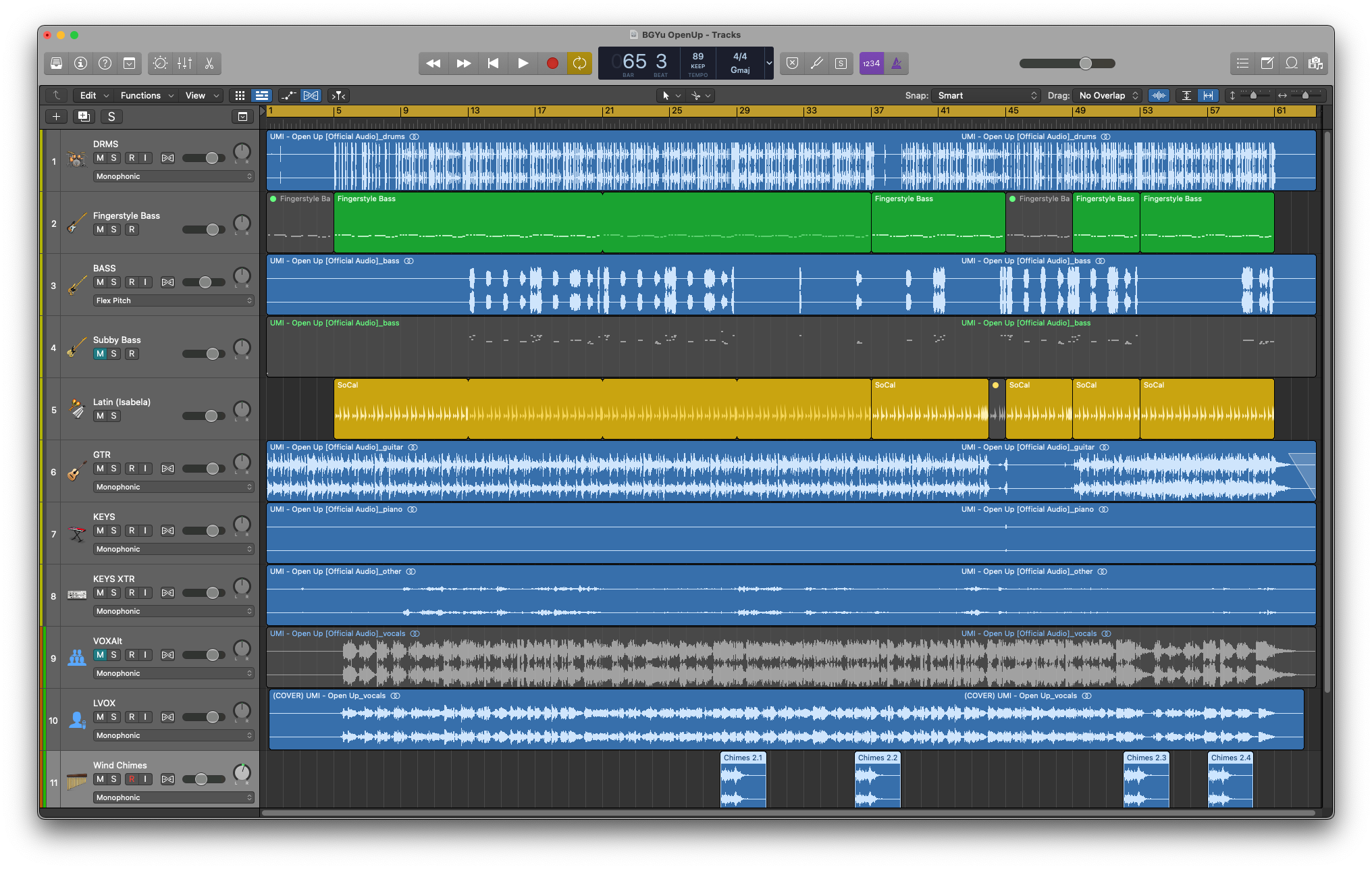Open the Loop Browser

coord(1292,63)
